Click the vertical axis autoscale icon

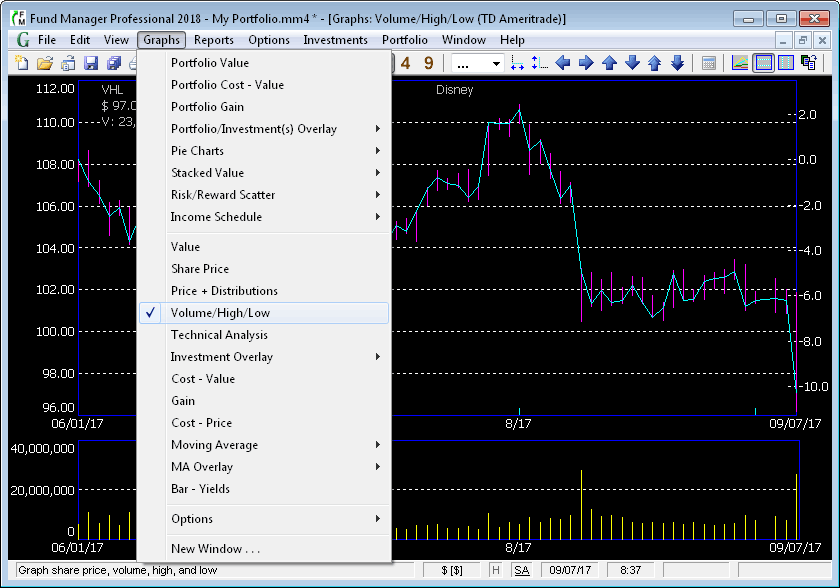[x=539, y=63]
